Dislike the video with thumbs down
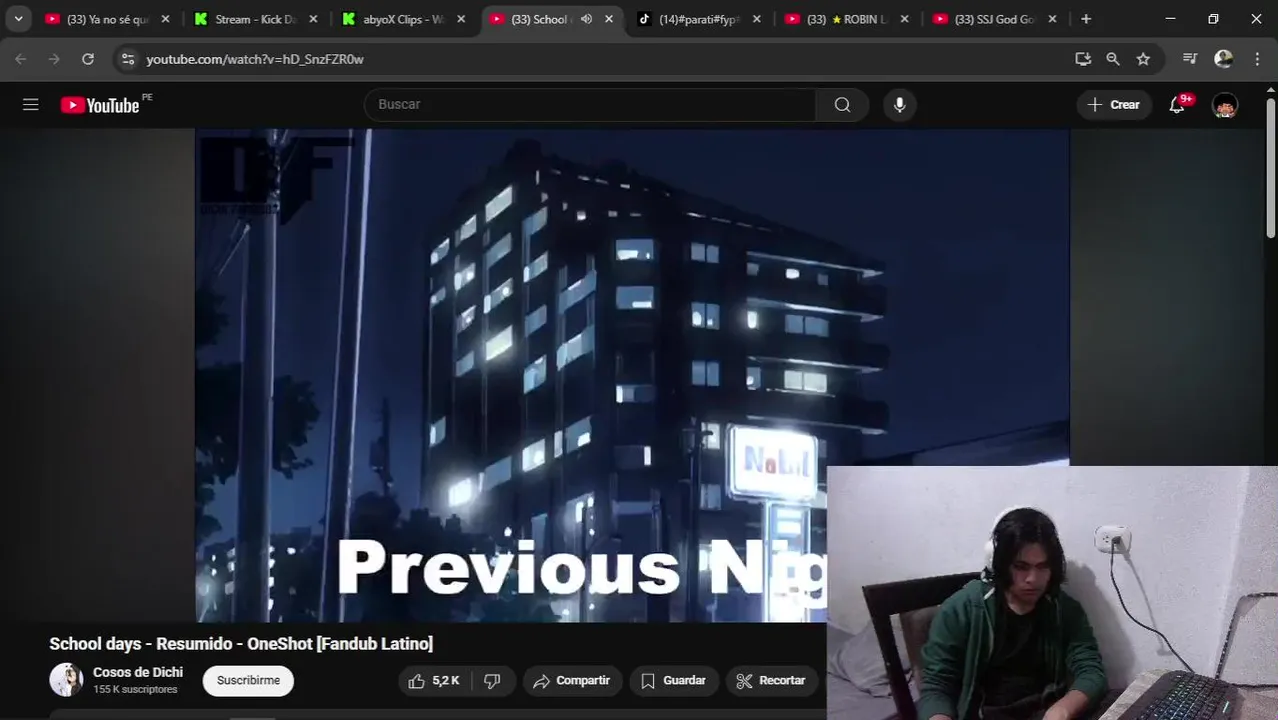Viewport: 1278px width, 720px height. (492, 681)
